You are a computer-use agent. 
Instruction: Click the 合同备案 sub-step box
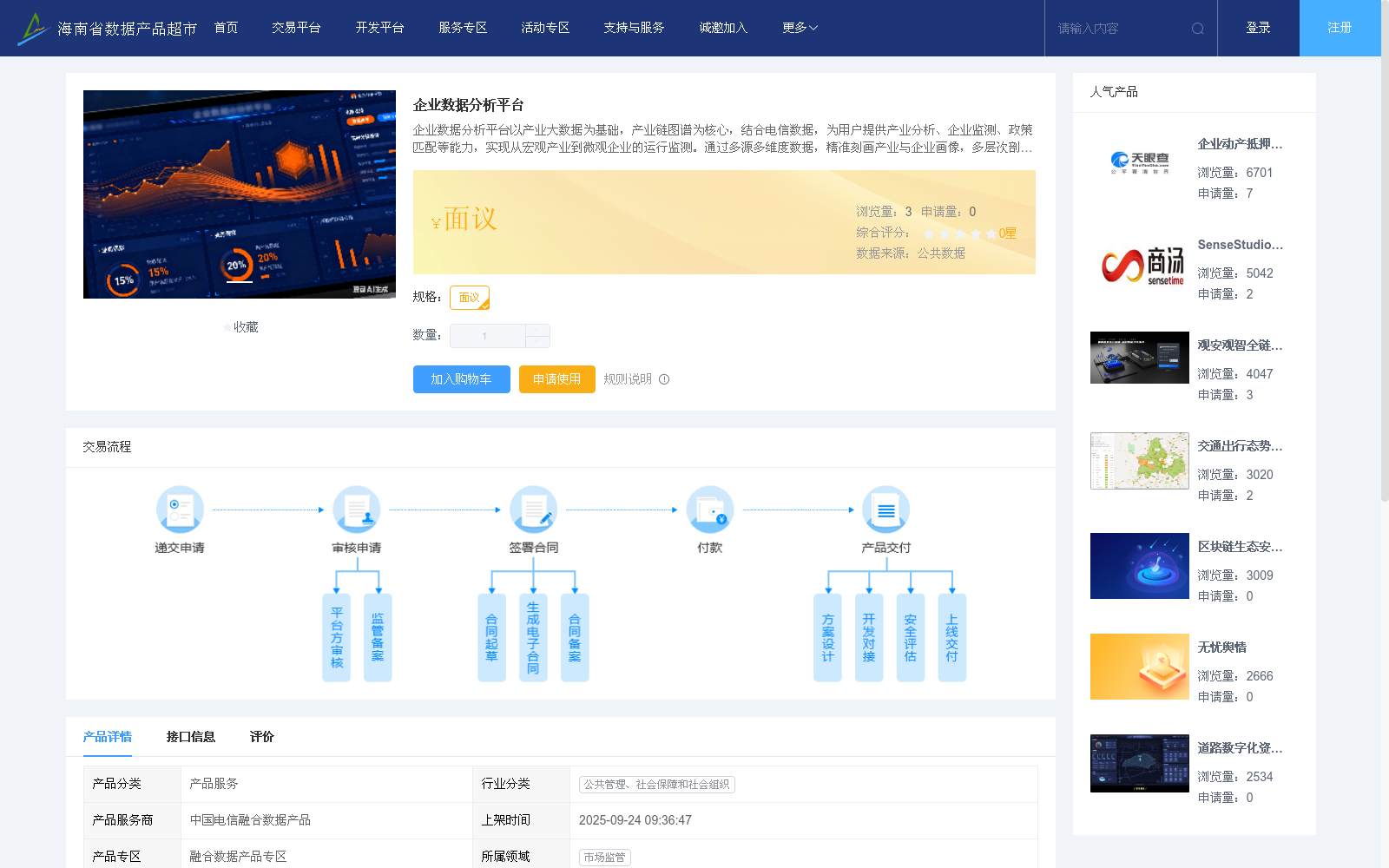[x=575, y=638]
